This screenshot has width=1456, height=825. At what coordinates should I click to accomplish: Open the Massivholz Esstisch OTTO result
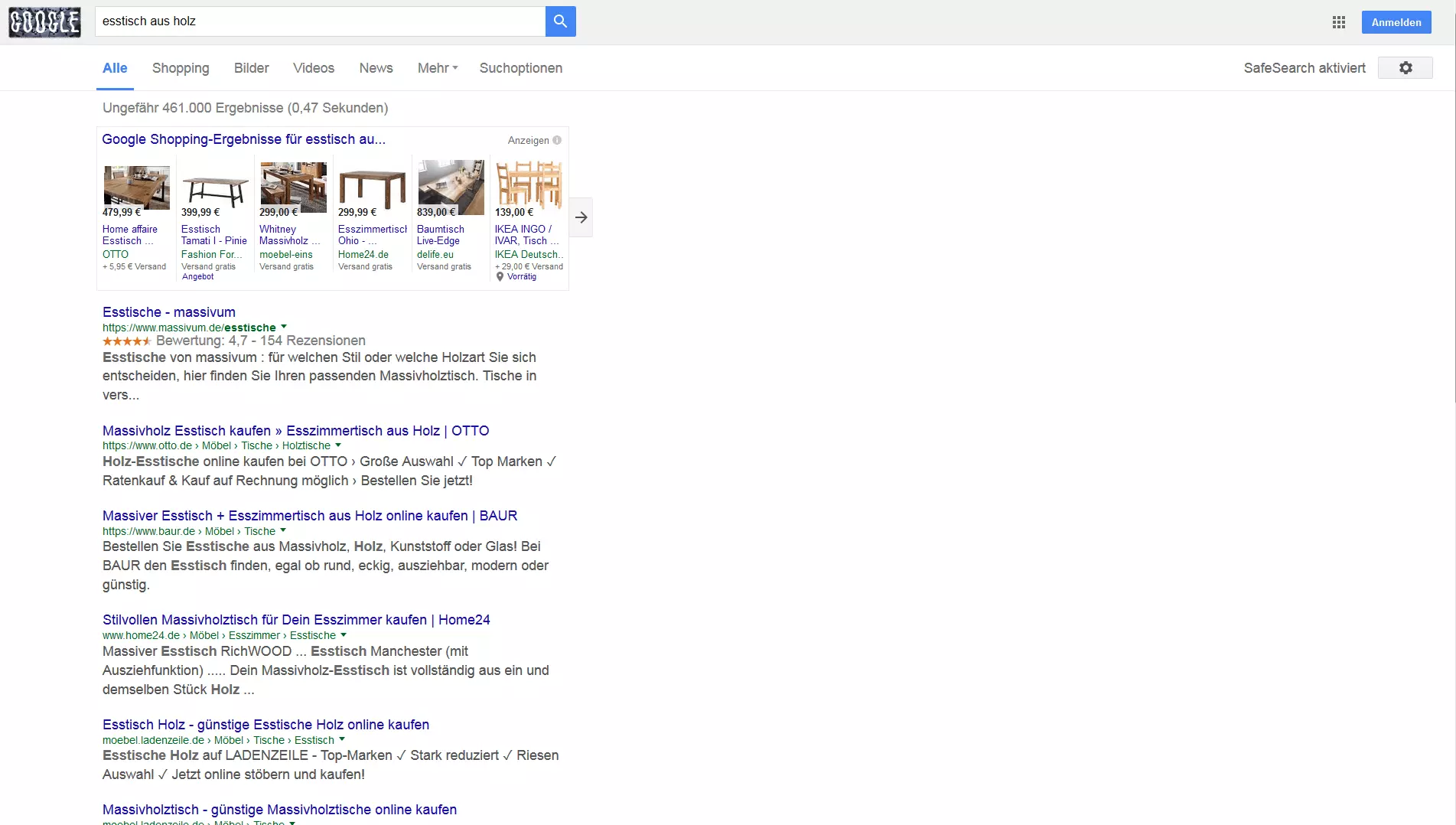[295, 431]
